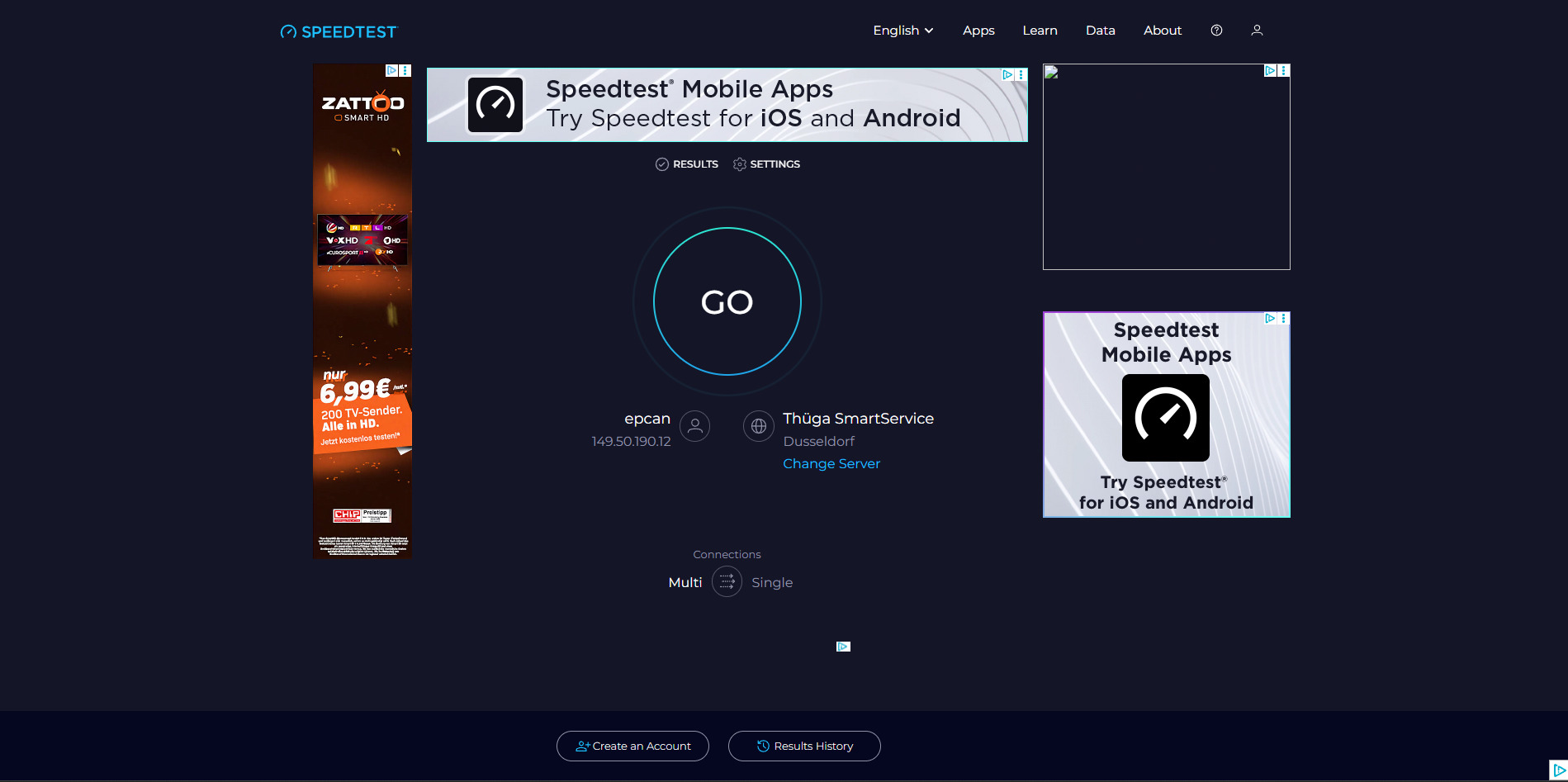Click the epcan ISP person icon
Viewport: 1568px width, 782px height.
(x=694, y=426)
